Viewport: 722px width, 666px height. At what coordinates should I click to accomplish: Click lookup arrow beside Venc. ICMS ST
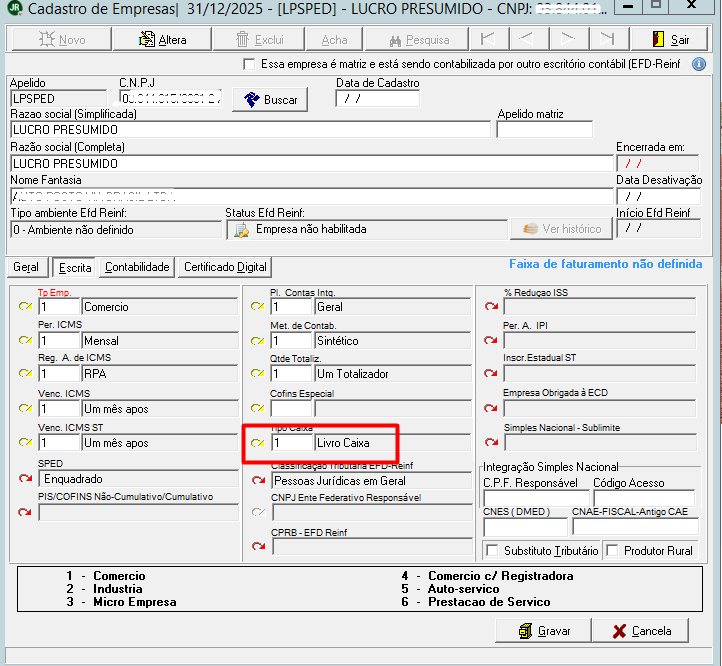tap(26, 442)
